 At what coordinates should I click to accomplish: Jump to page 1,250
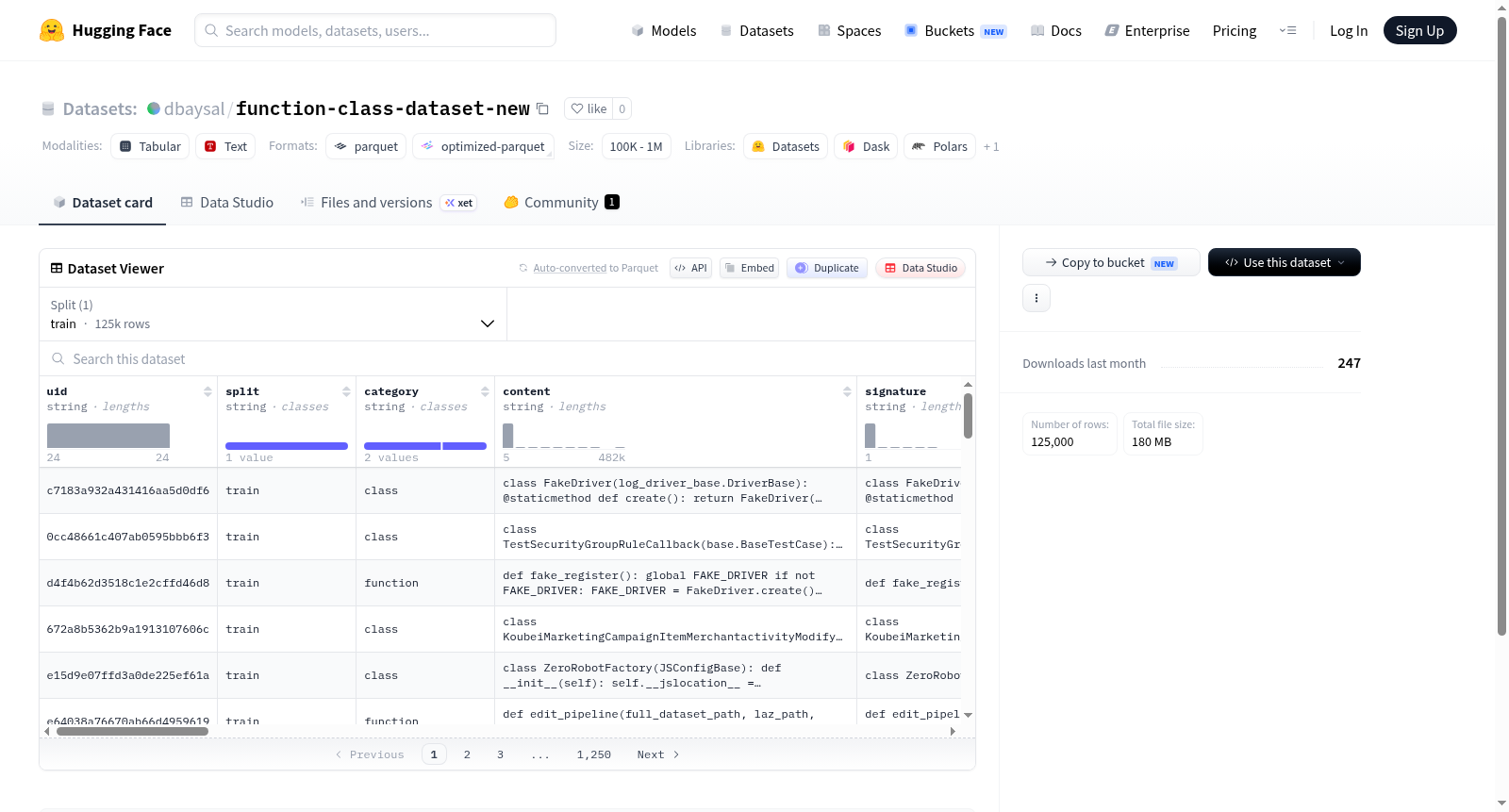point(594,754)
